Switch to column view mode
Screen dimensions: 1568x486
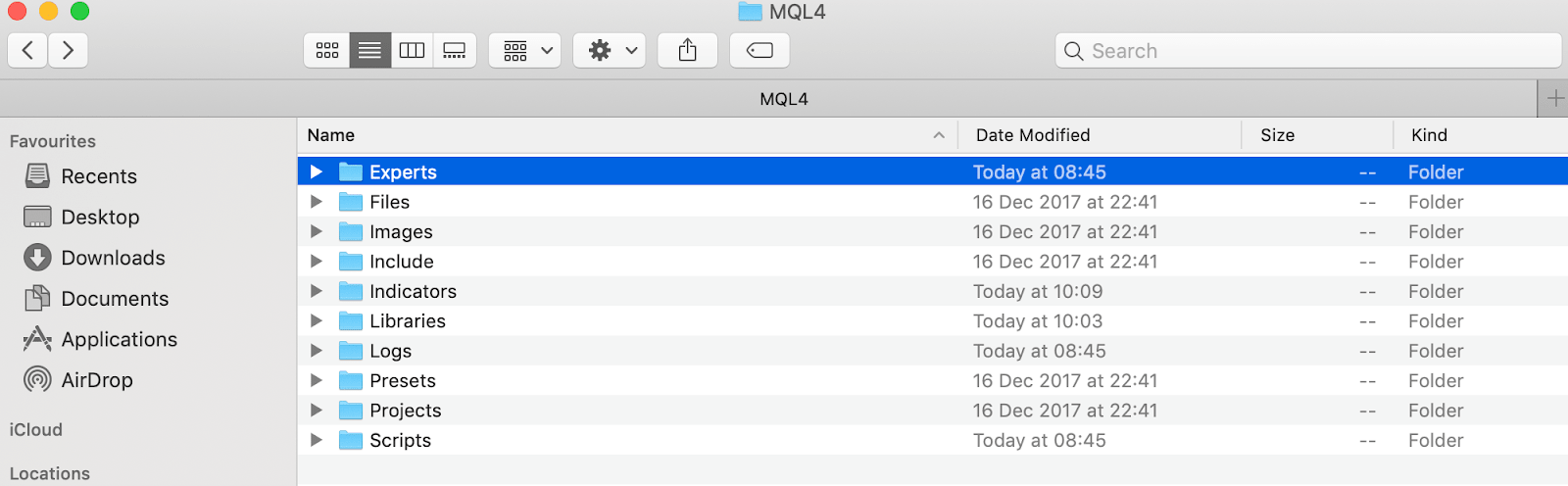tap(412, 50)
